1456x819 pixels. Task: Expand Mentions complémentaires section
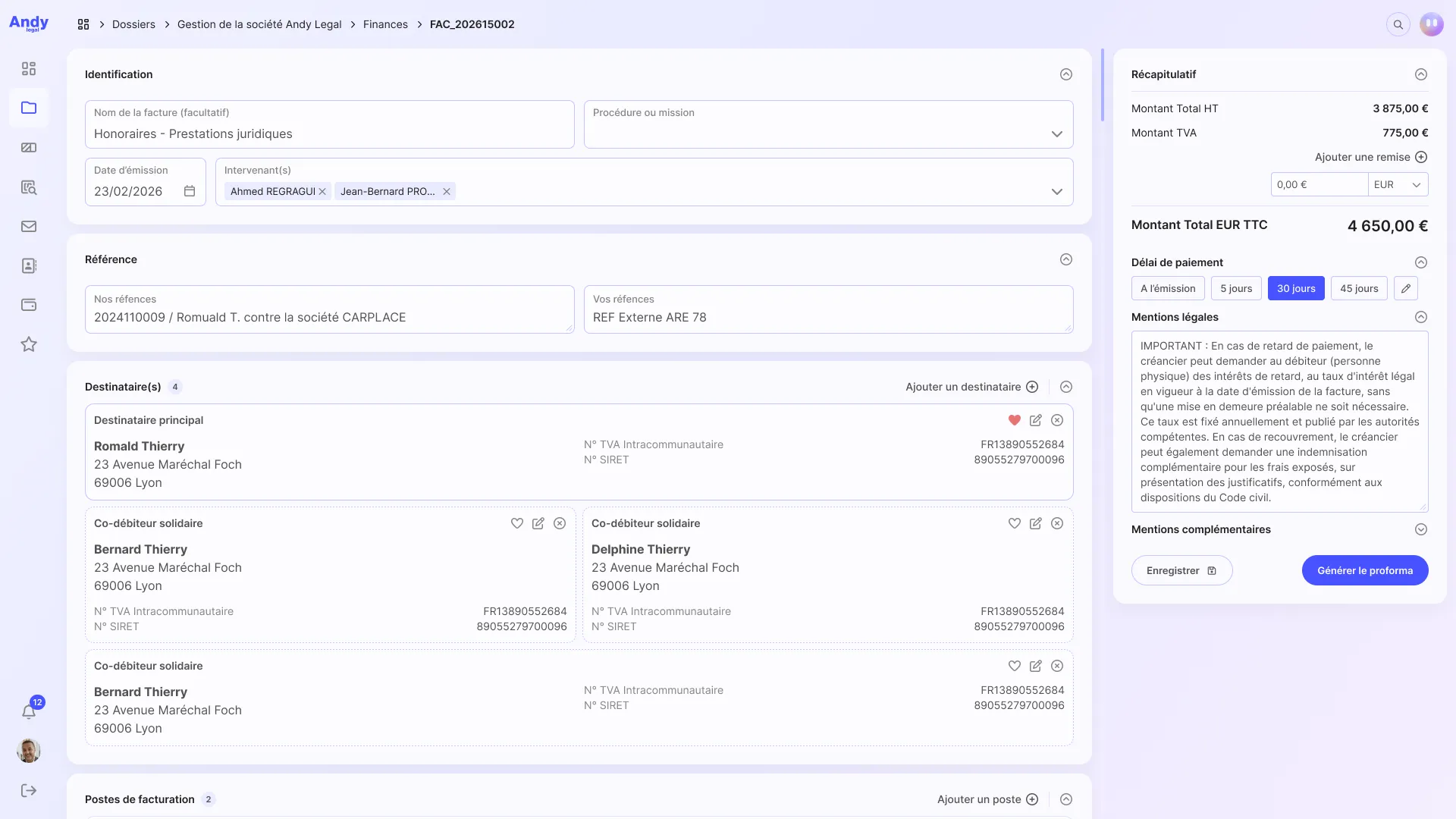coord(1421,529)
